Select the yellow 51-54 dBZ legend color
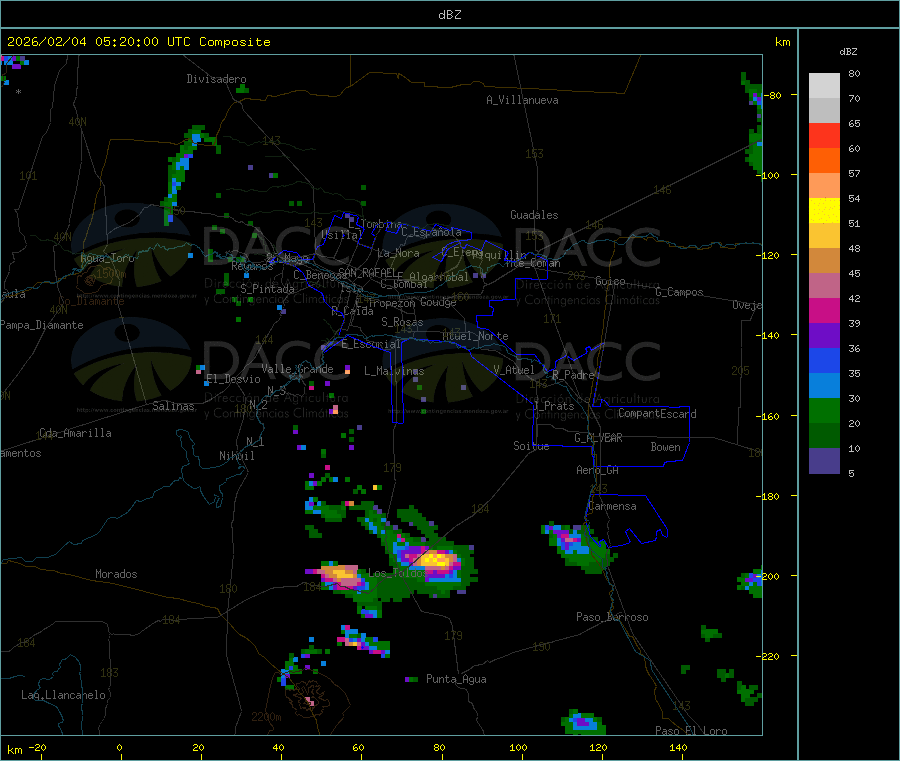The image size is (900, 761). 824,211
